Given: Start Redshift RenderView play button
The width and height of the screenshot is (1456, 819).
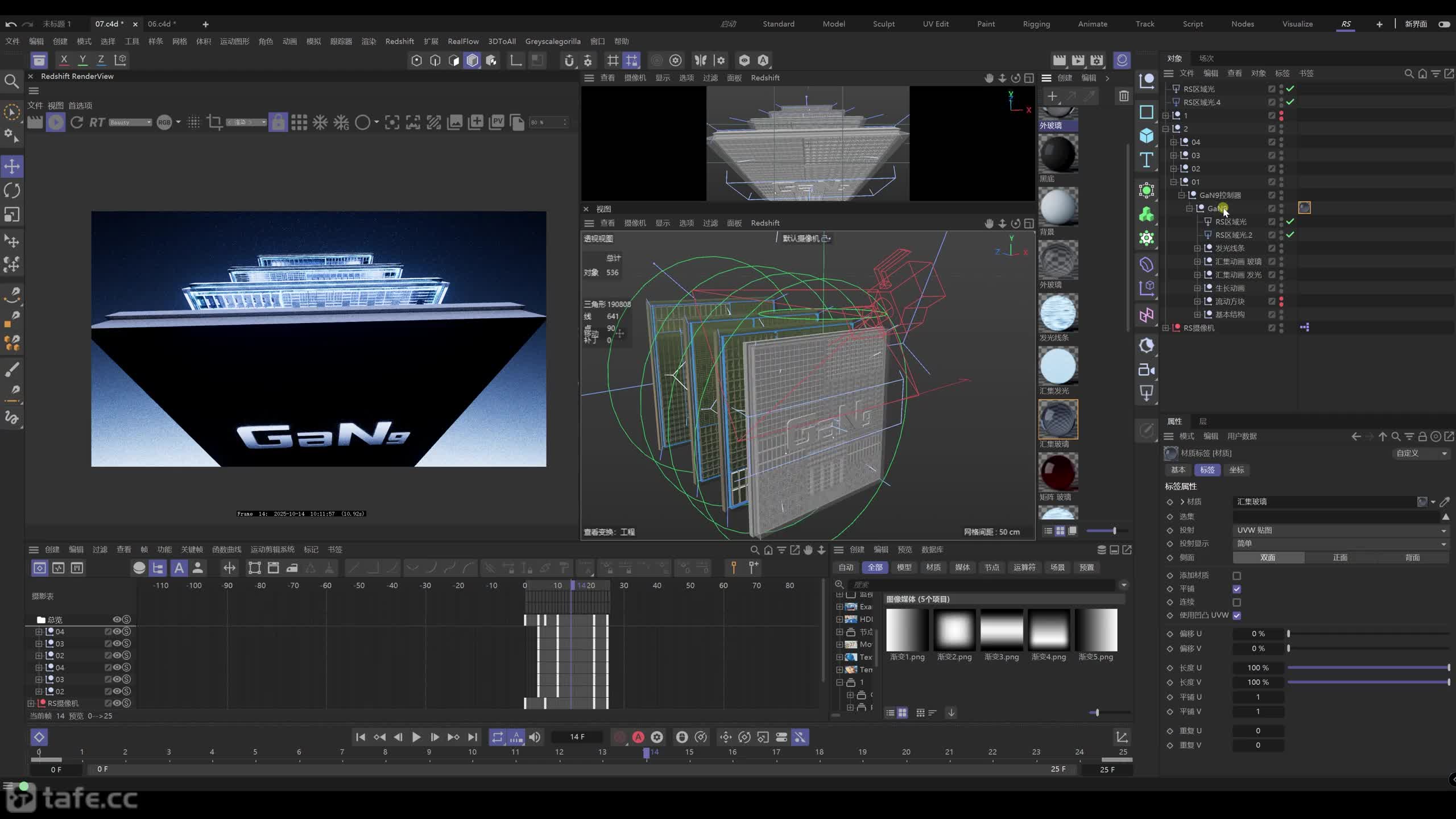Looking at the screenshot, I should [56, 122].
